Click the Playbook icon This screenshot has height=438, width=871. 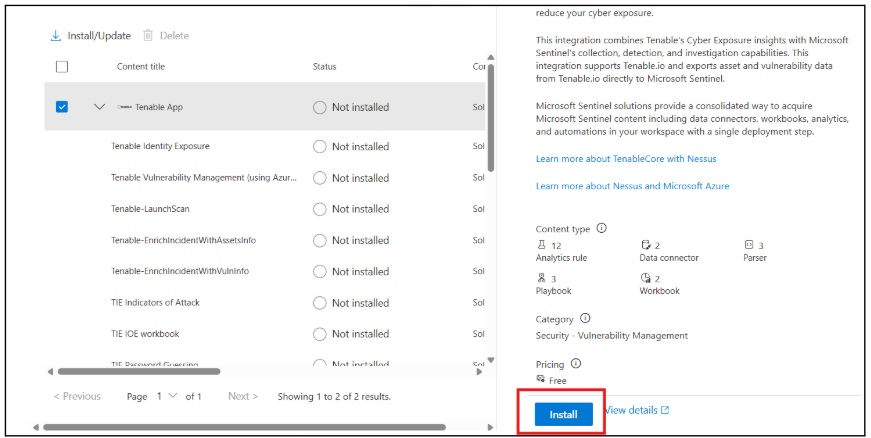541,278
